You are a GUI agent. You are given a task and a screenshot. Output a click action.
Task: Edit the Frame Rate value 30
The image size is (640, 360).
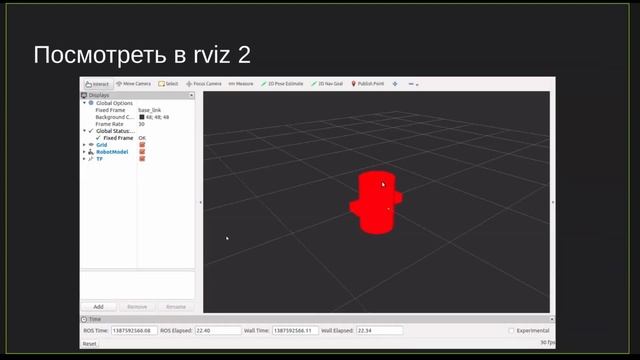pyautogui.click(x=141, y=124)
